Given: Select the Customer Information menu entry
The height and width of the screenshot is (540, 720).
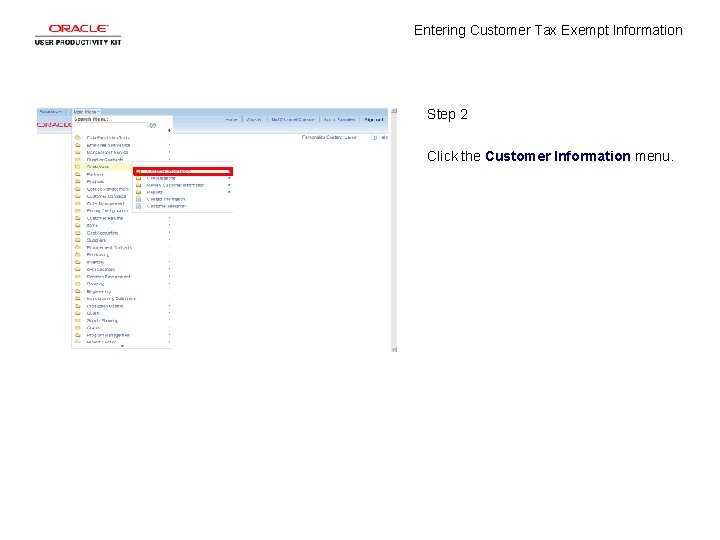Looking at the screenshot, I should pyautogui.click(x=183, y=171).
